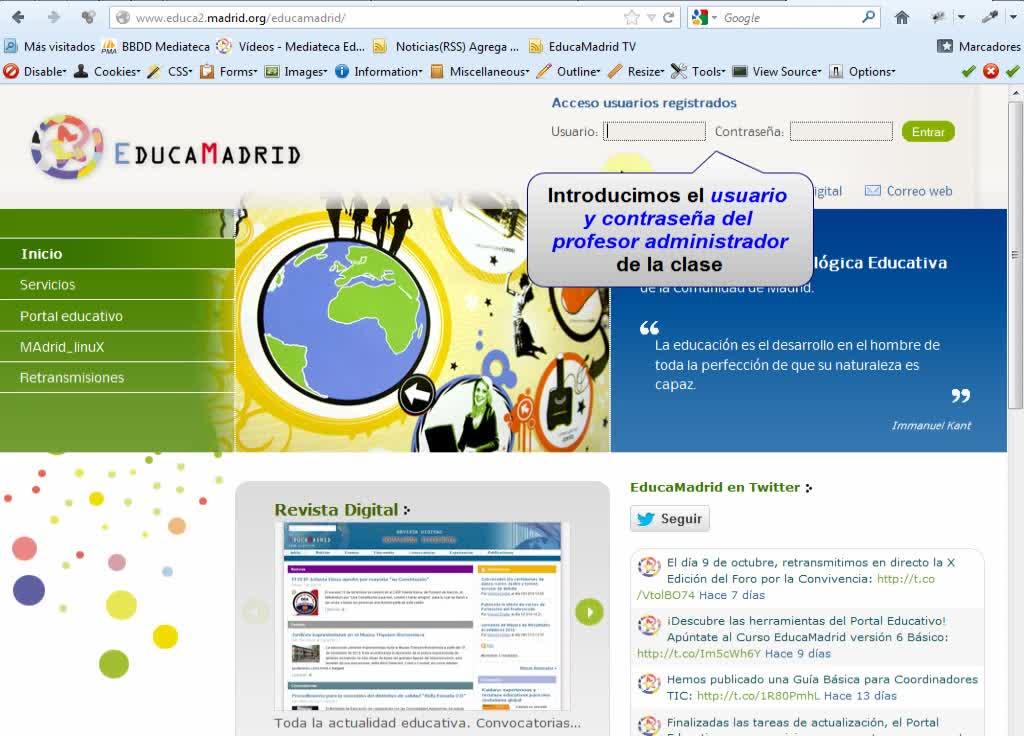This screenshot has height=736, width=1024.
Task: Open the Cookies developer menu
Action: pos(108,71)
